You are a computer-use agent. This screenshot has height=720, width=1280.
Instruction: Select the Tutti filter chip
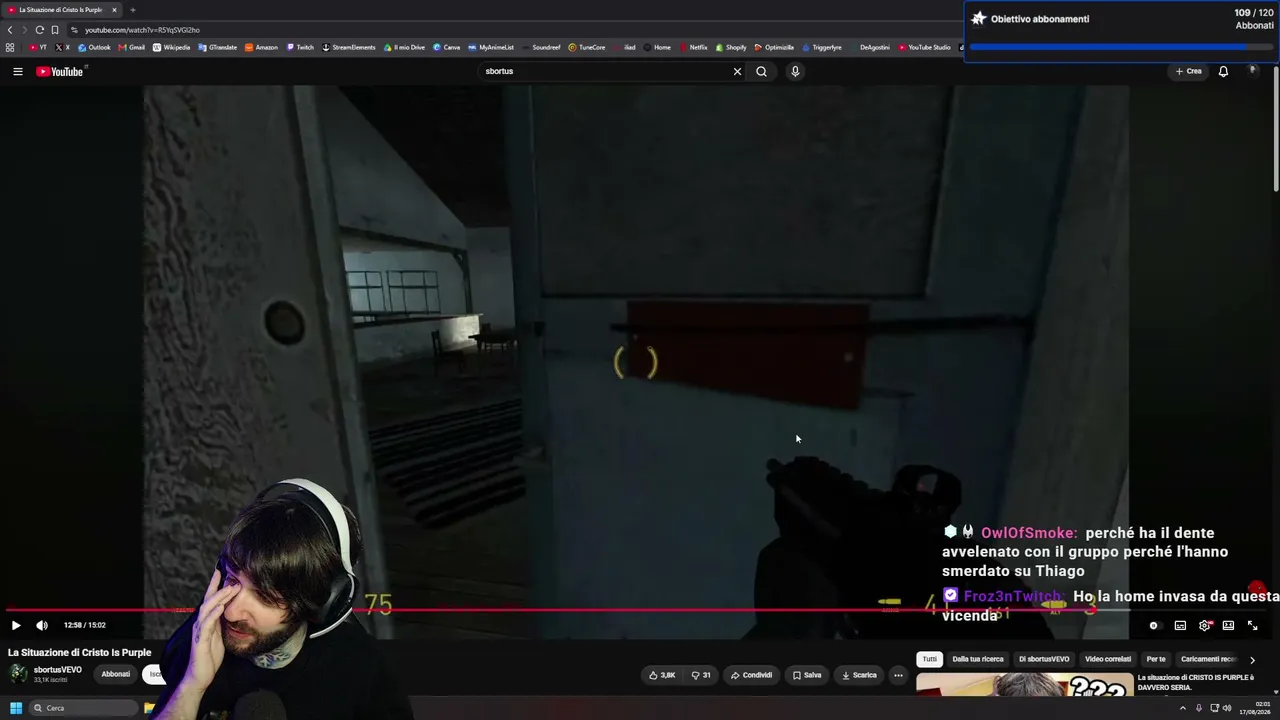coord(930,659)
